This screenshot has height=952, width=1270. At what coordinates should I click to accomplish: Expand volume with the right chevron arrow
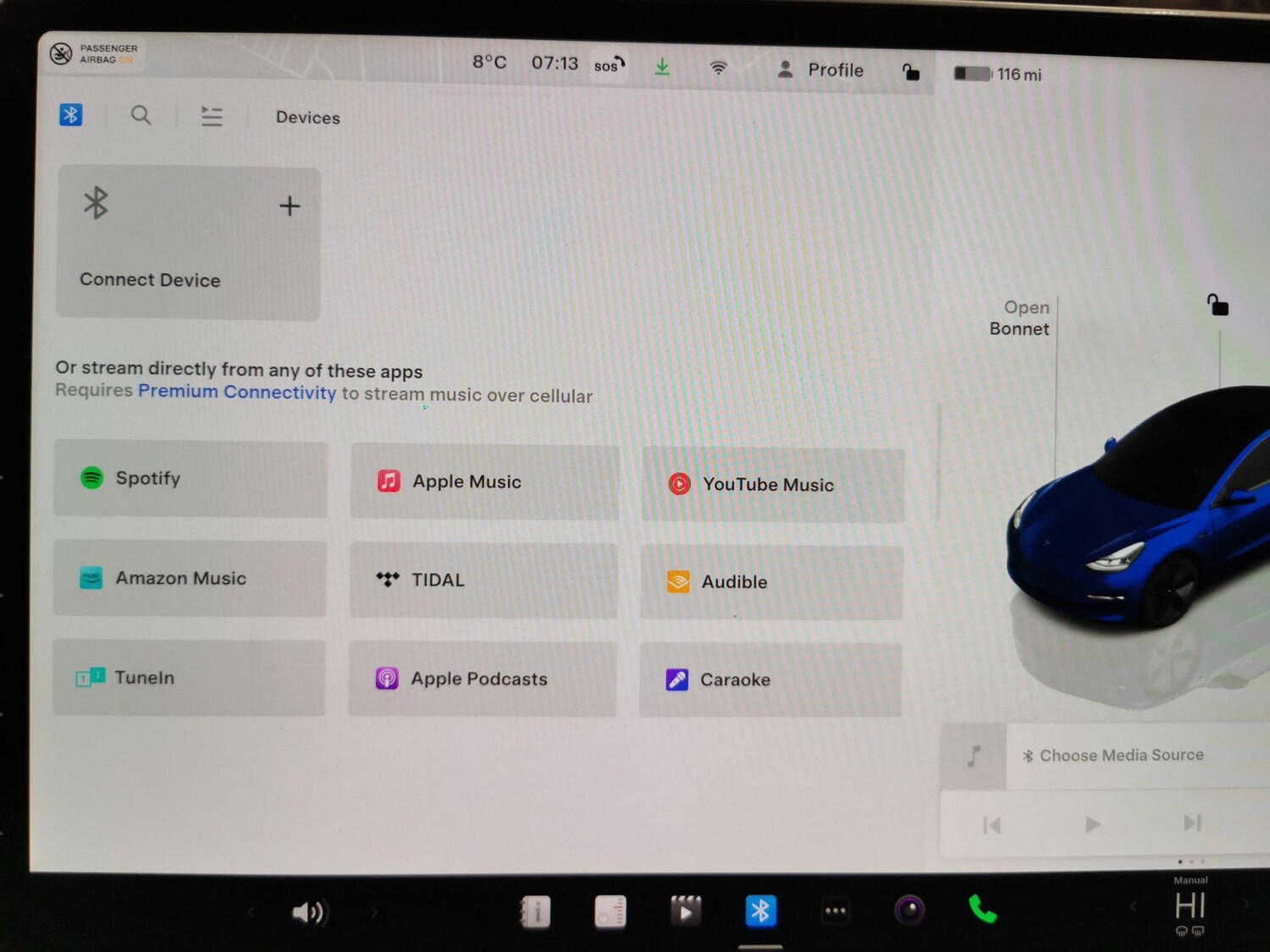[375, 911]
